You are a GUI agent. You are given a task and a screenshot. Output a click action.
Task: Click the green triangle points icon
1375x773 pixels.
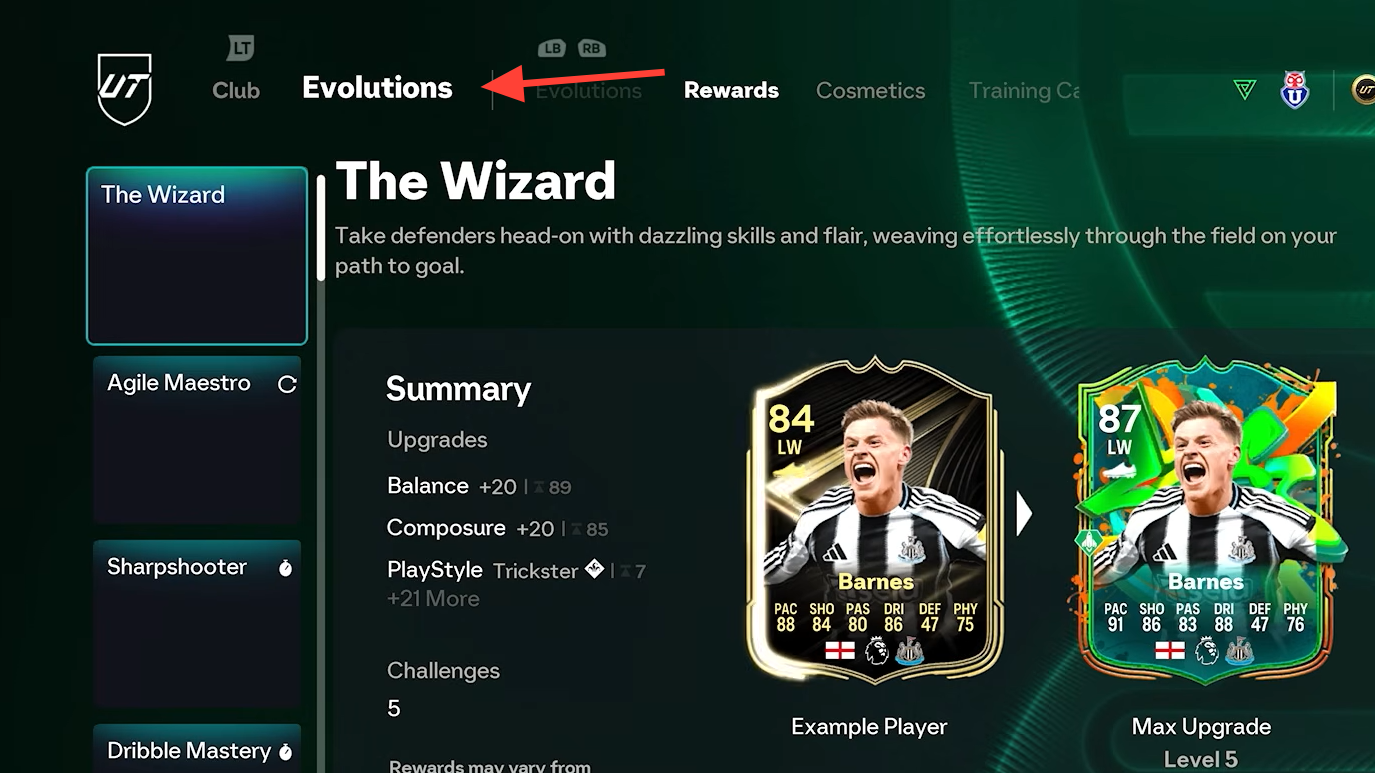pos(1245,90)
